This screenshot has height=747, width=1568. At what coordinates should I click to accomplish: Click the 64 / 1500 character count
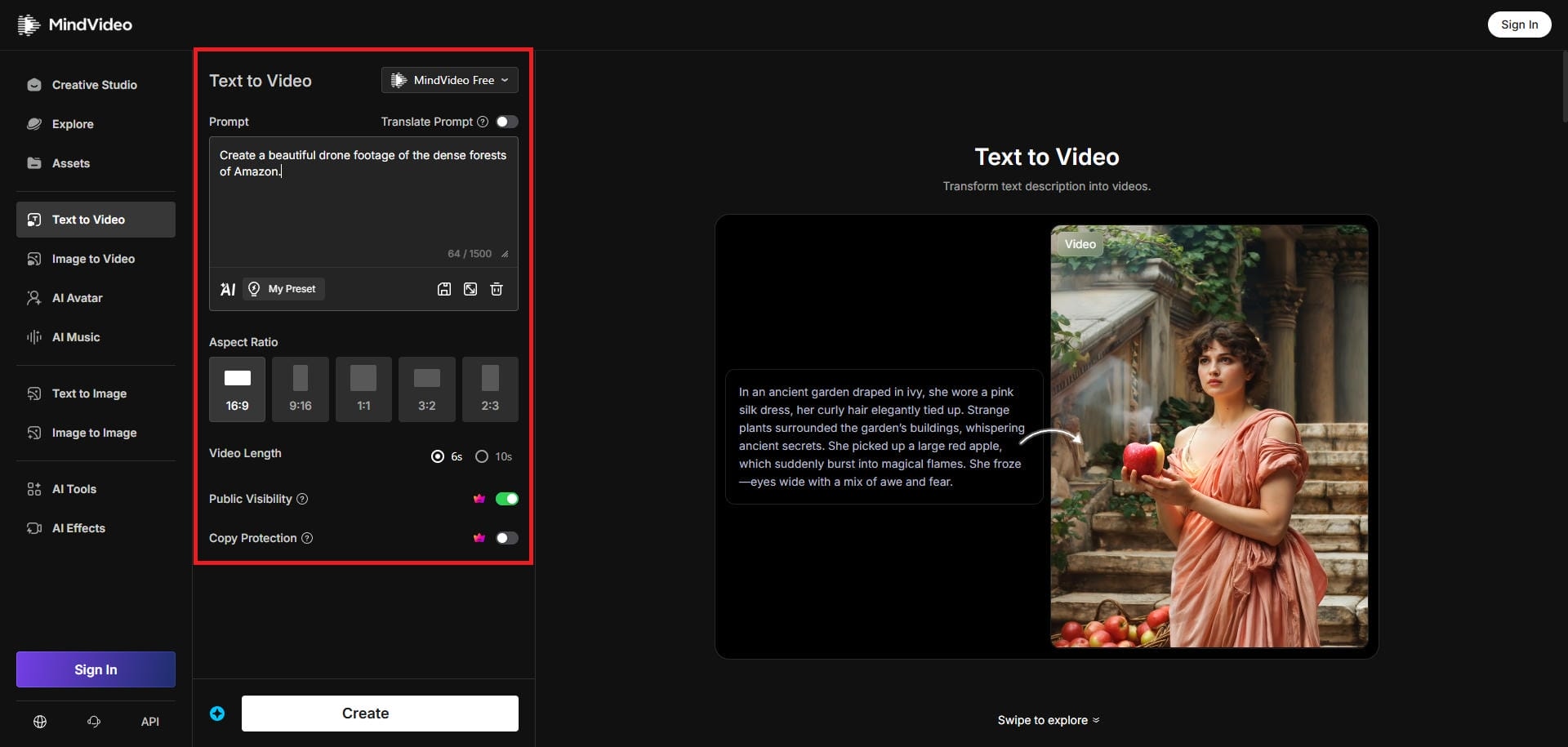470,254
